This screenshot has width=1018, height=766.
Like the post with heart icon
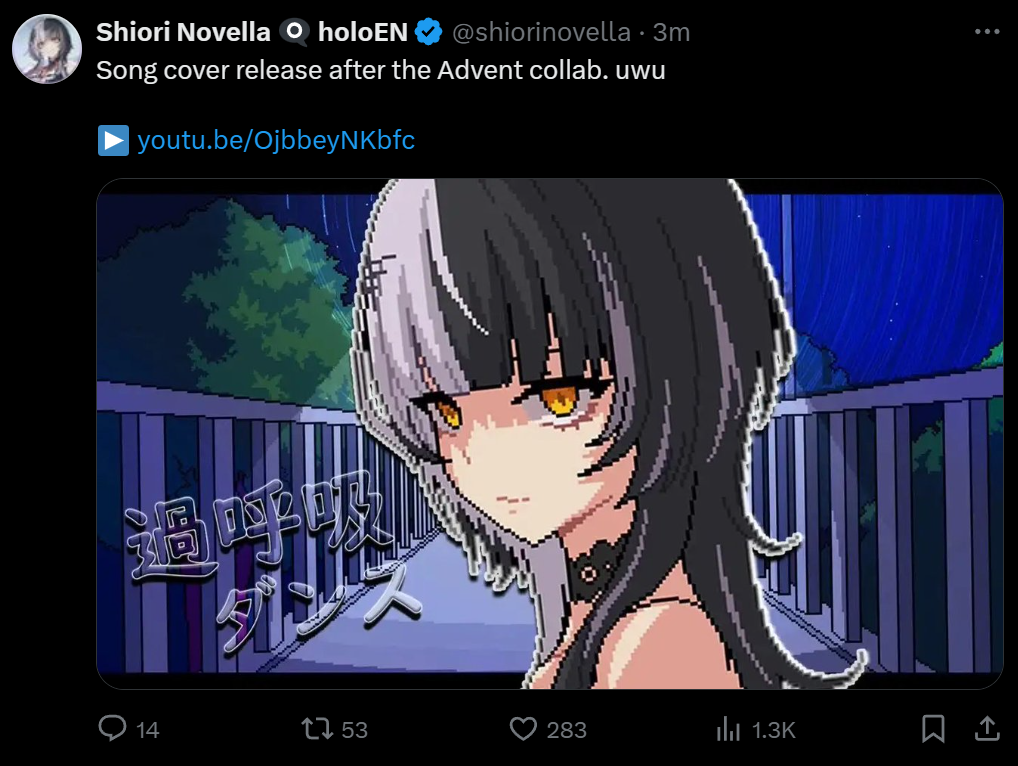click(x=523, y=728)
